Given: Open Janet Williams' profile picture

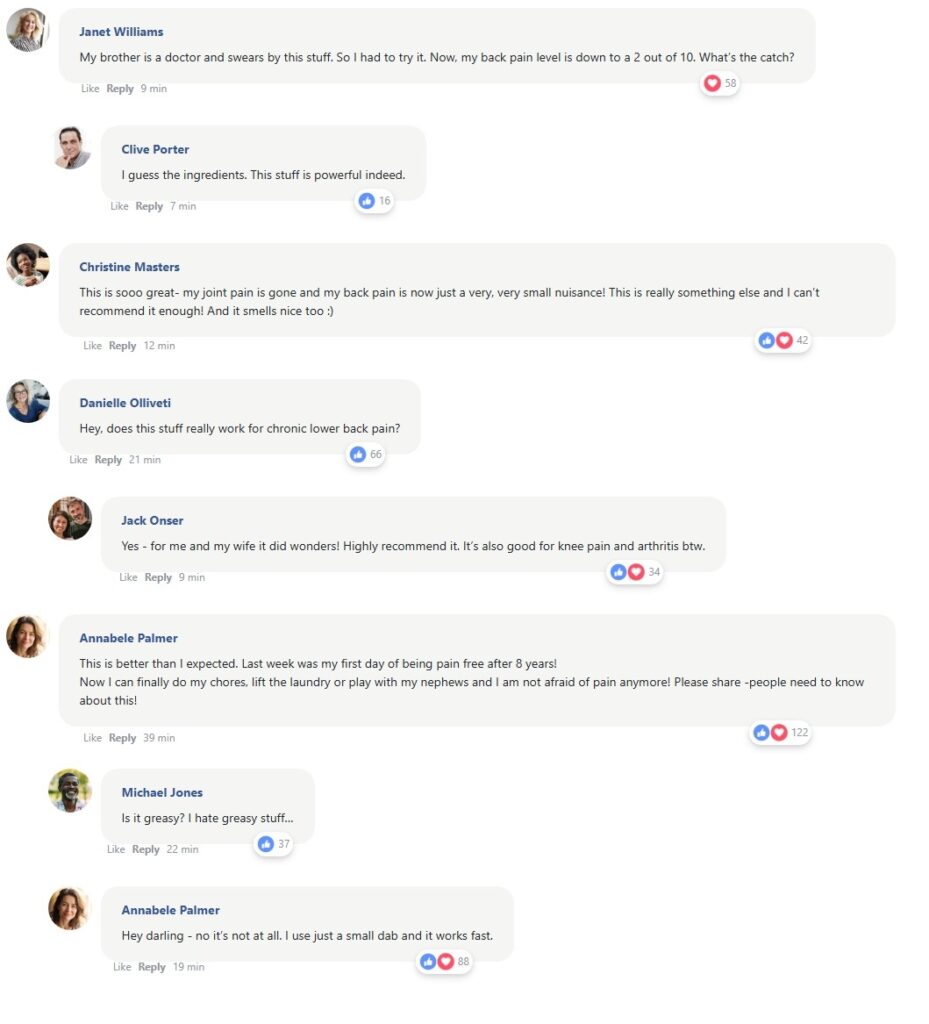Looking at the screenshot, I should (x=27, y=30).
